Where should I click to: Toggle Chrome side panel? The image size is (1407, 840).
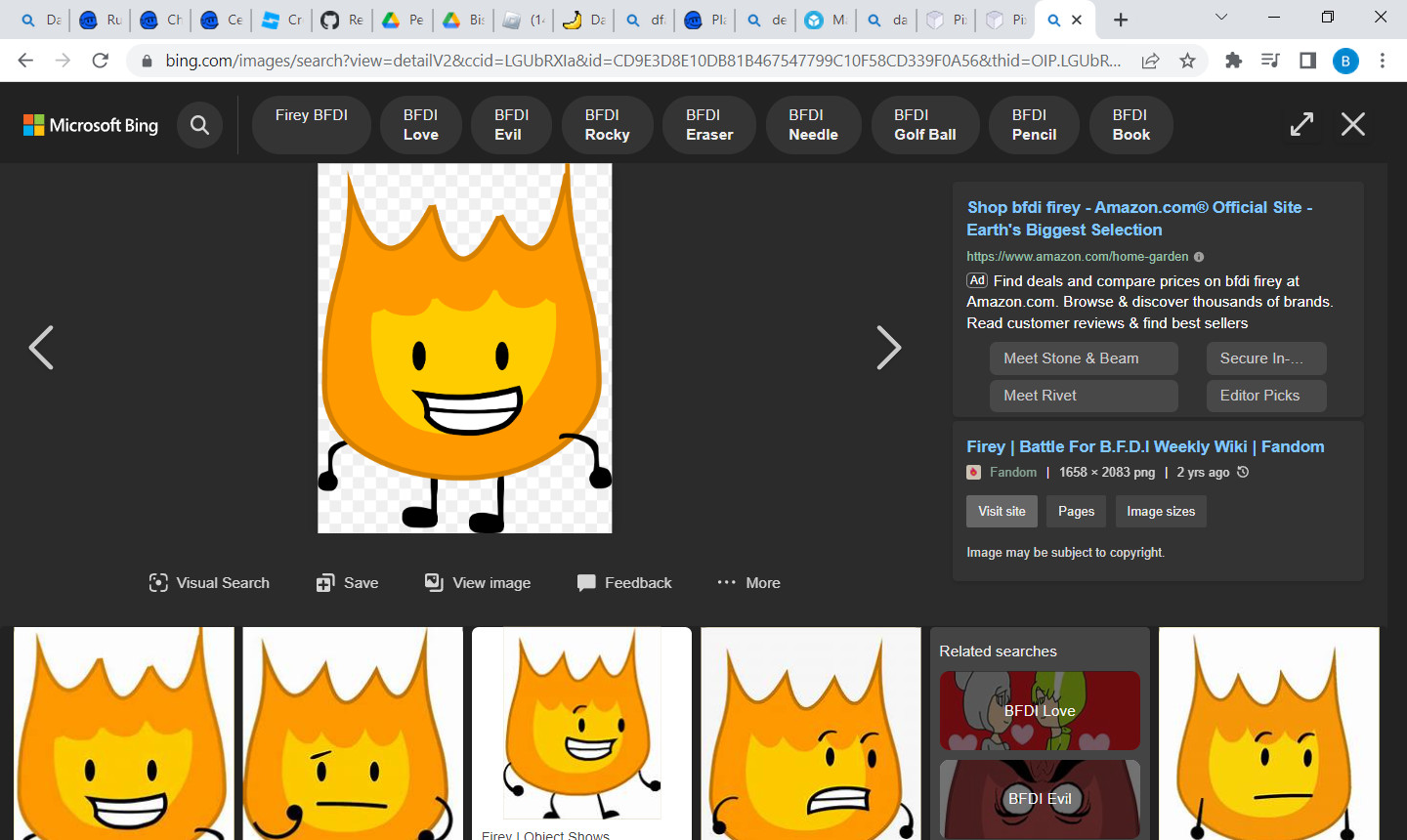(1307, 61)
